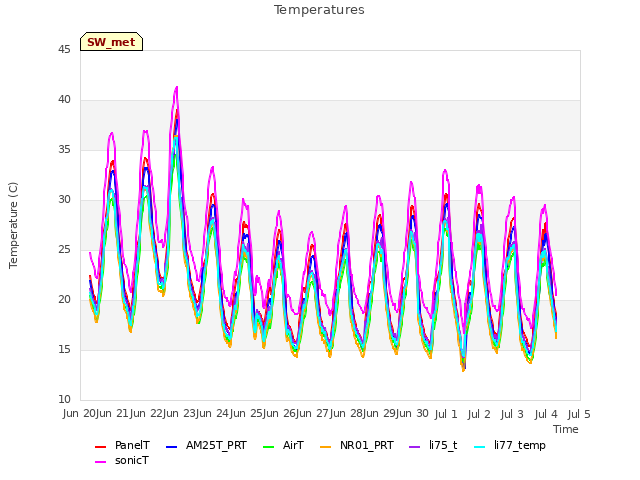Click the Jul 3 x-axis label
This screenshot has width=640, height=480.
pyautogui.click(x=512, y=414)
